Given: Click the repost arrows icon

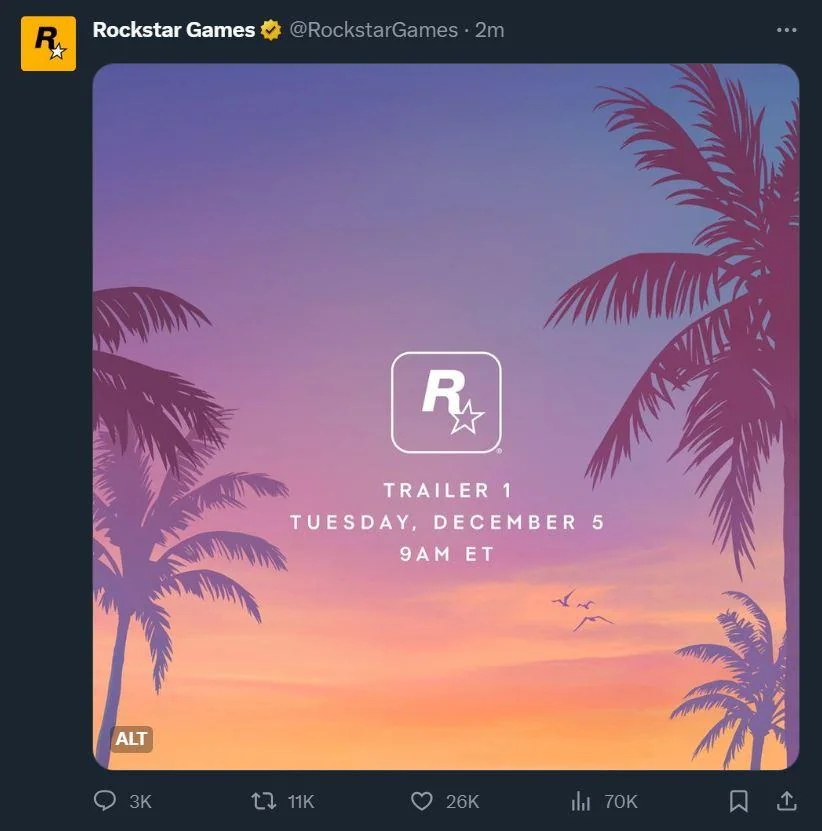Looking at the screenshot, I should point(263,801).
